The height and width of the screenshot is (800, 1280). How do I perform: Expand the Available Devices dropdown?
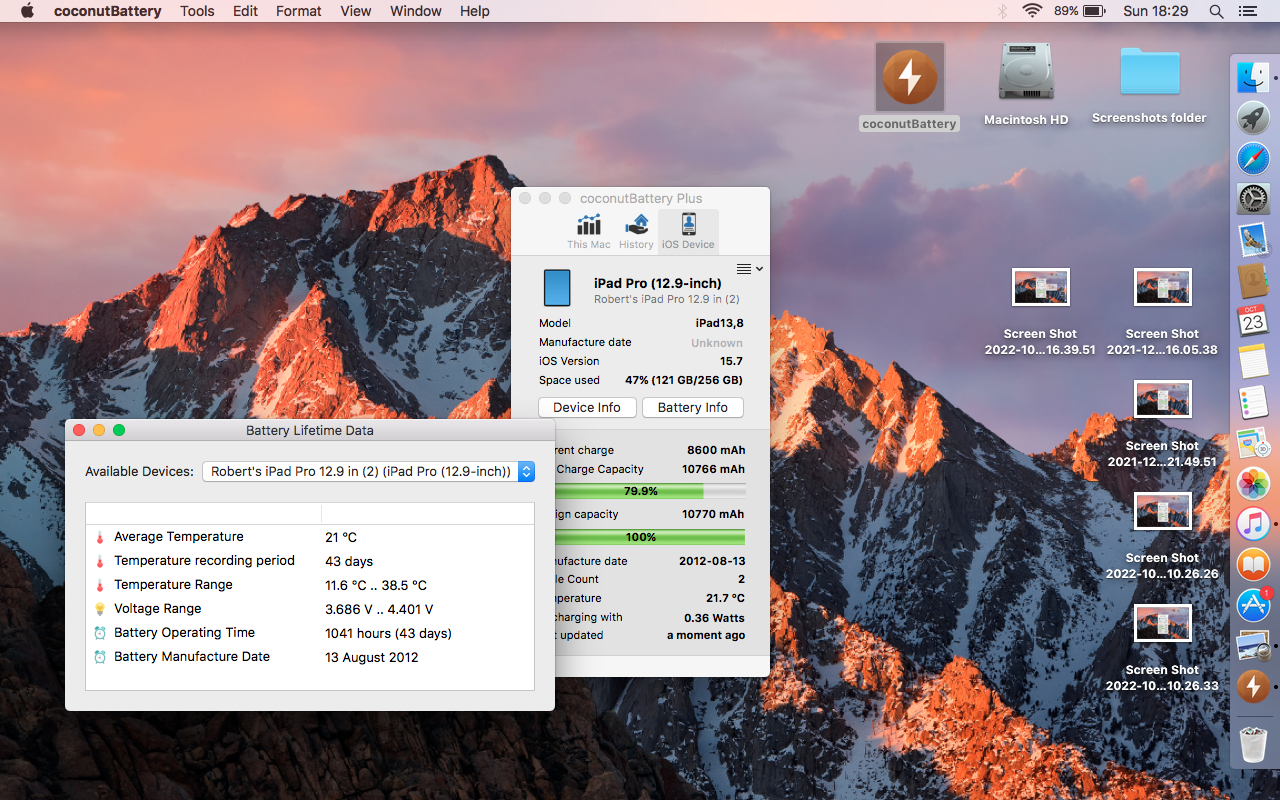[x=368, y=471]
